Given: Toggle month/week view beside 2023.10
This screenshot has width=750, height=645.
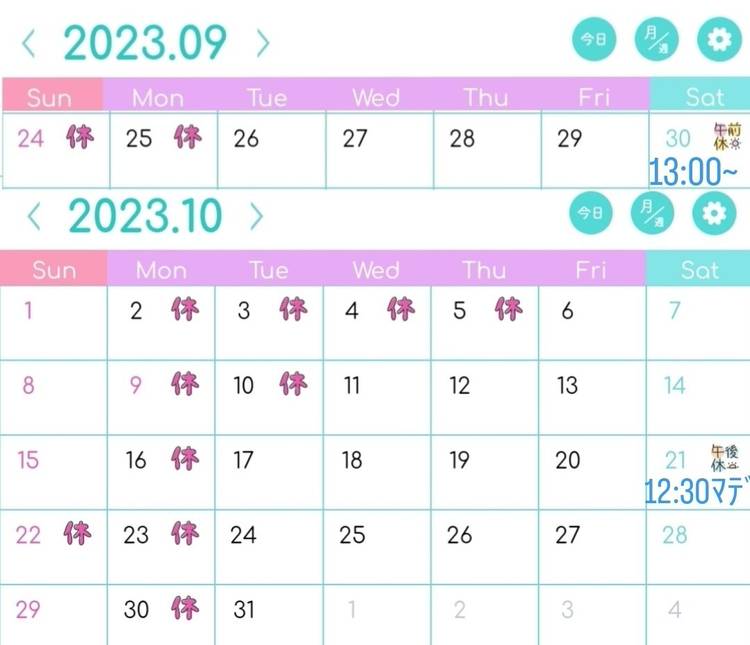Looking at the screenshot, I should pyautogui.click(x=653, y=212).
